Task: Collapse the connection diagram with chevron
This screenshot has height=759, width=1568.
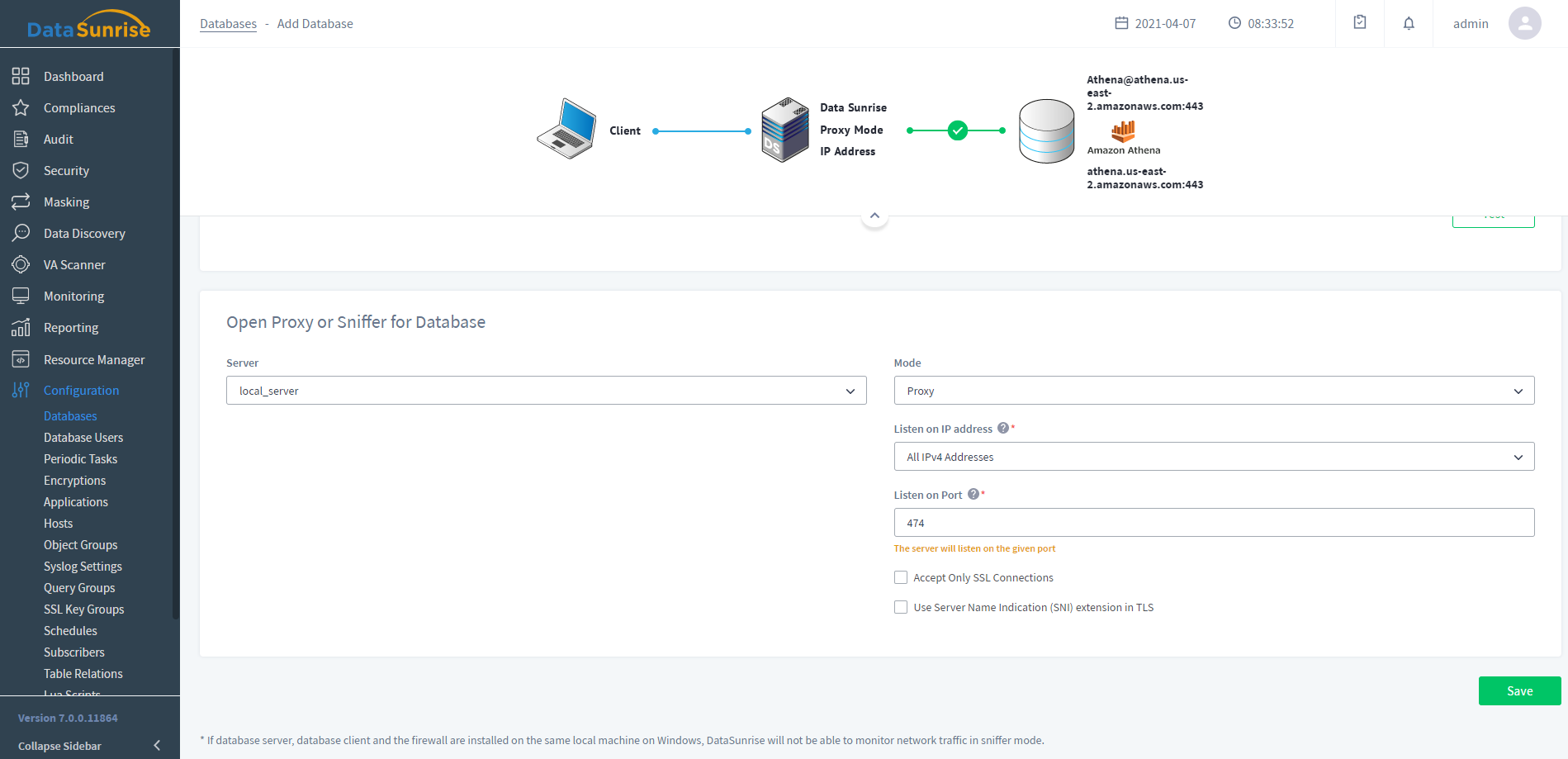Action: (x=874, y=216)
